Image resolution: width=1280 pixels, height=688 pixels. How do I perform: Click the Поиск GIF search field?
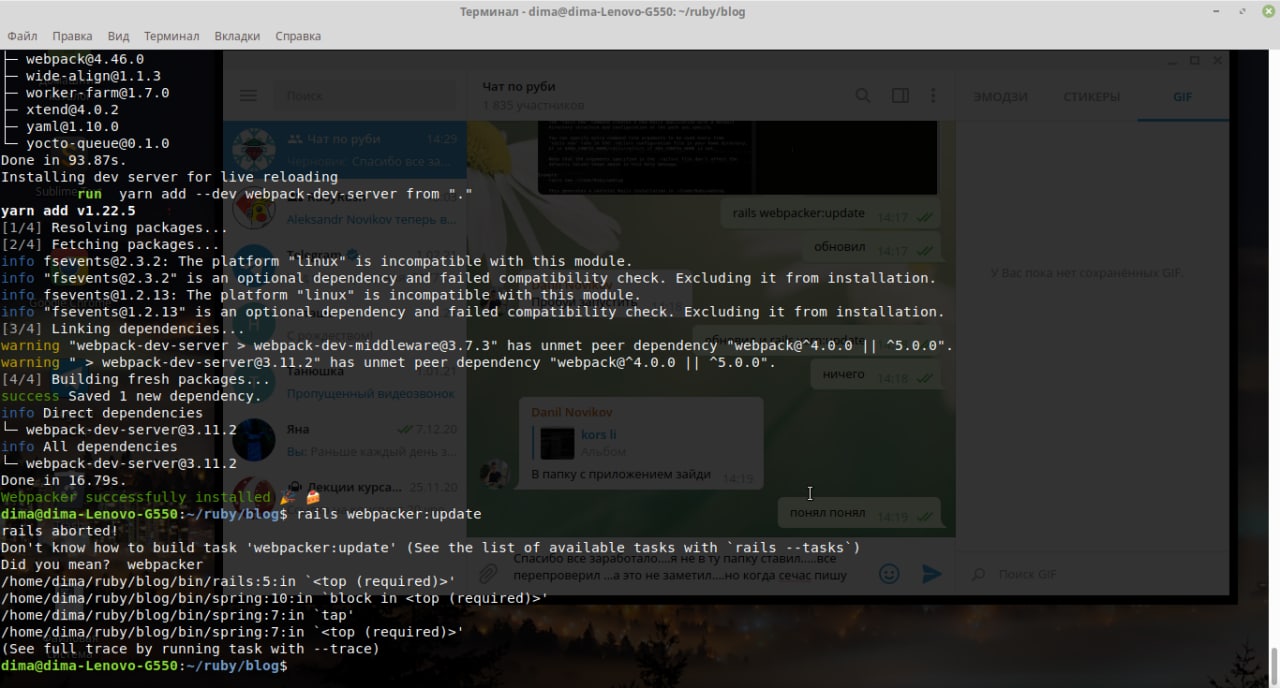pos(1090,574)
